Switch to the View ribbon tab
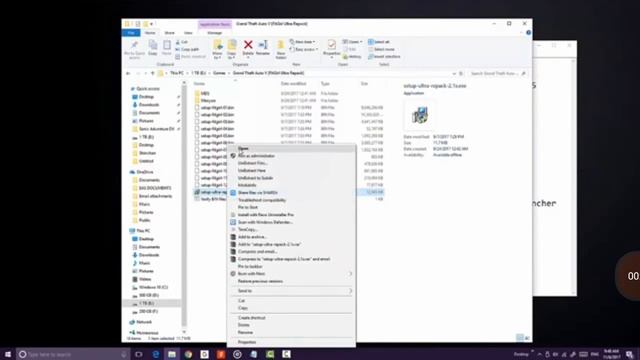The width and height of the screenshot is (640, 360). (188, 33)
